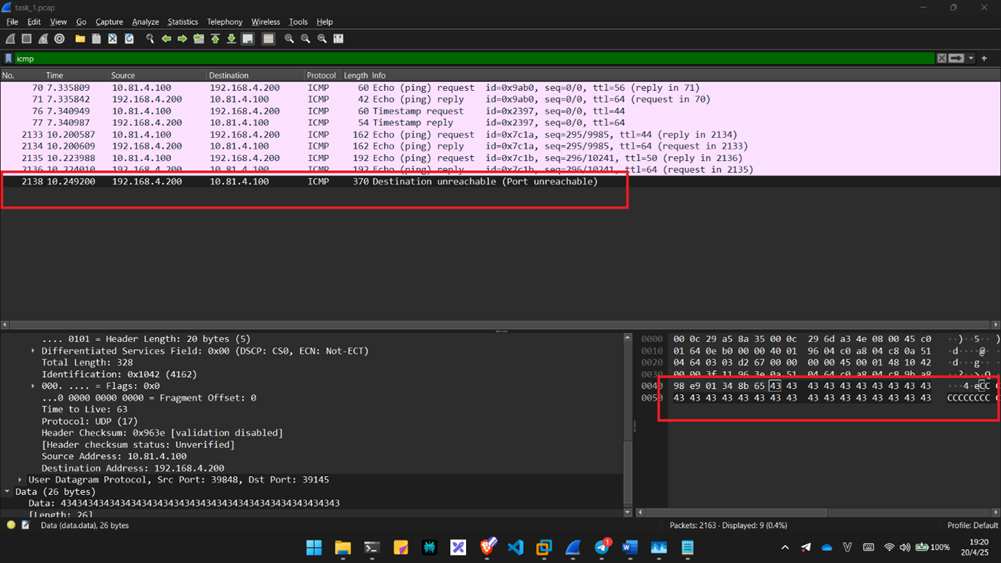Zoom in the main window text

point(289,39)
